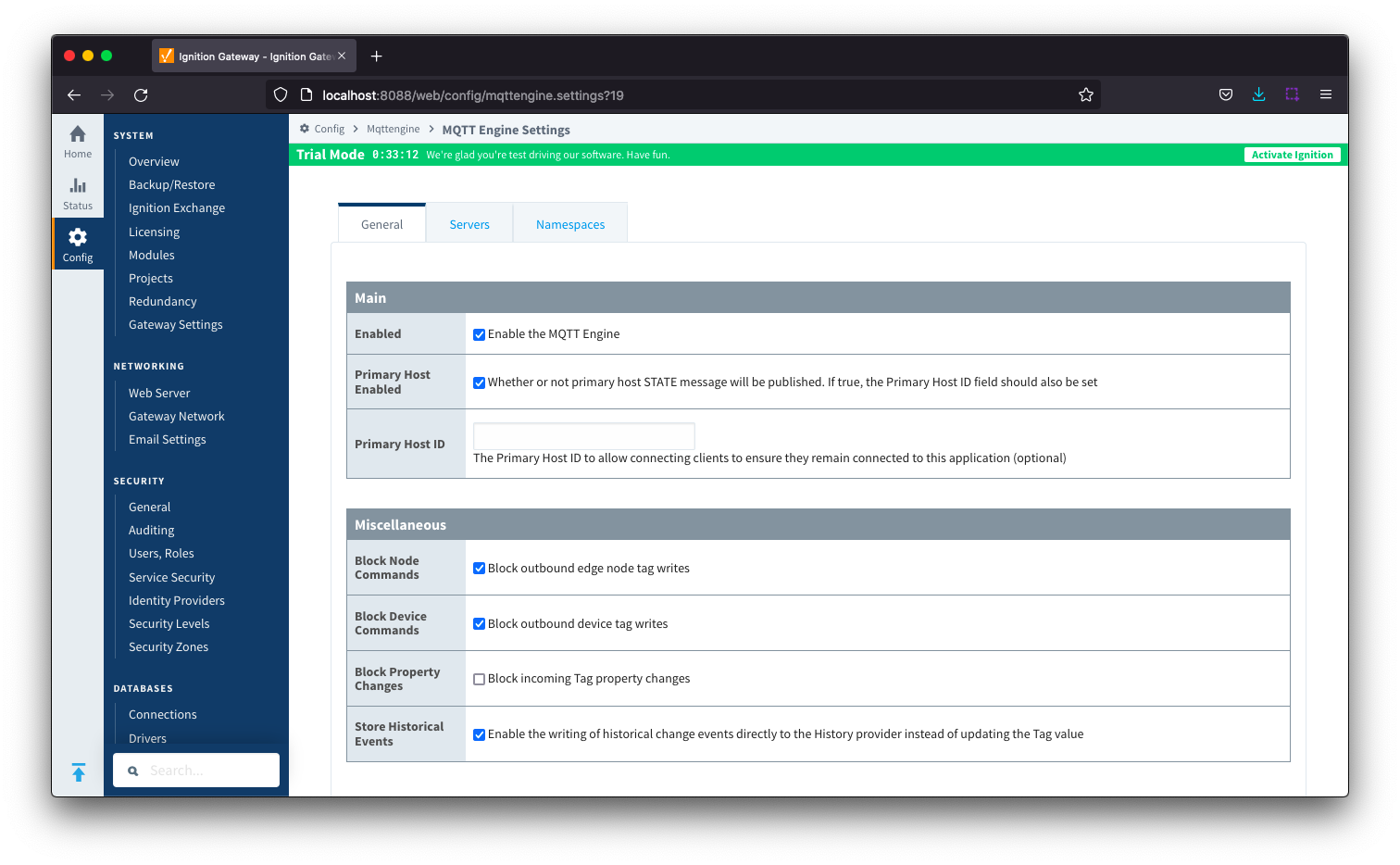1400x865 pixels.
Task: Click the purple screenshot extension icon
Action: point(1293,94)
